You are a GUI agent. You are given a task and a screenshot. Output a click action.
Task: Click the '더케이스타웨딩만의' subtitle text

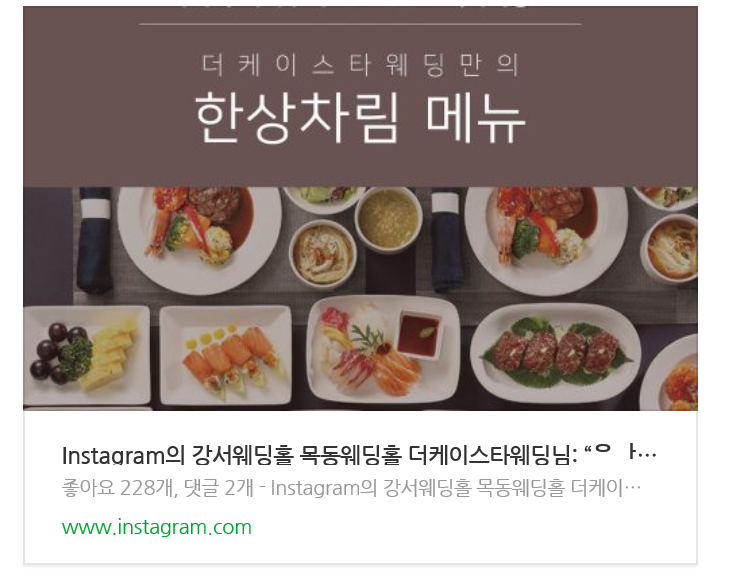pyautogui.click(x=361, y=66)
